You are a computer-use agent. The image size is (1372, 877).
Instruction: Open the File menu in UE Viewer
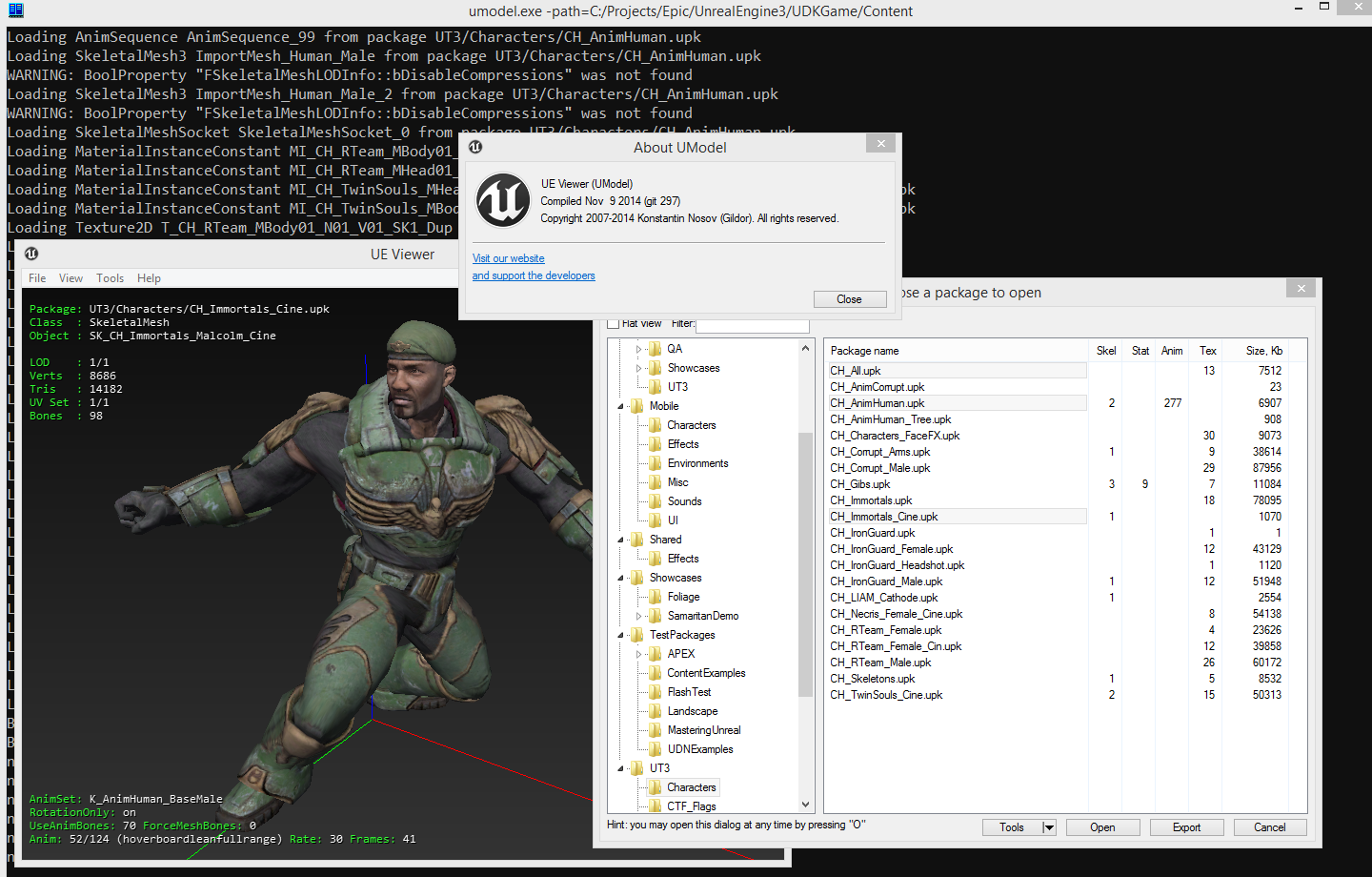click(x=37, y=278)
